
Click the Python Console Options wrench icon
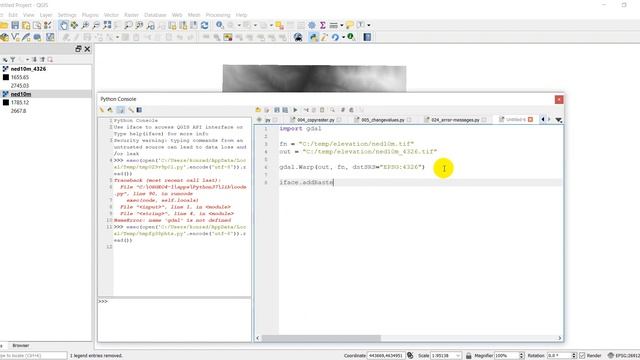(131, 110)
